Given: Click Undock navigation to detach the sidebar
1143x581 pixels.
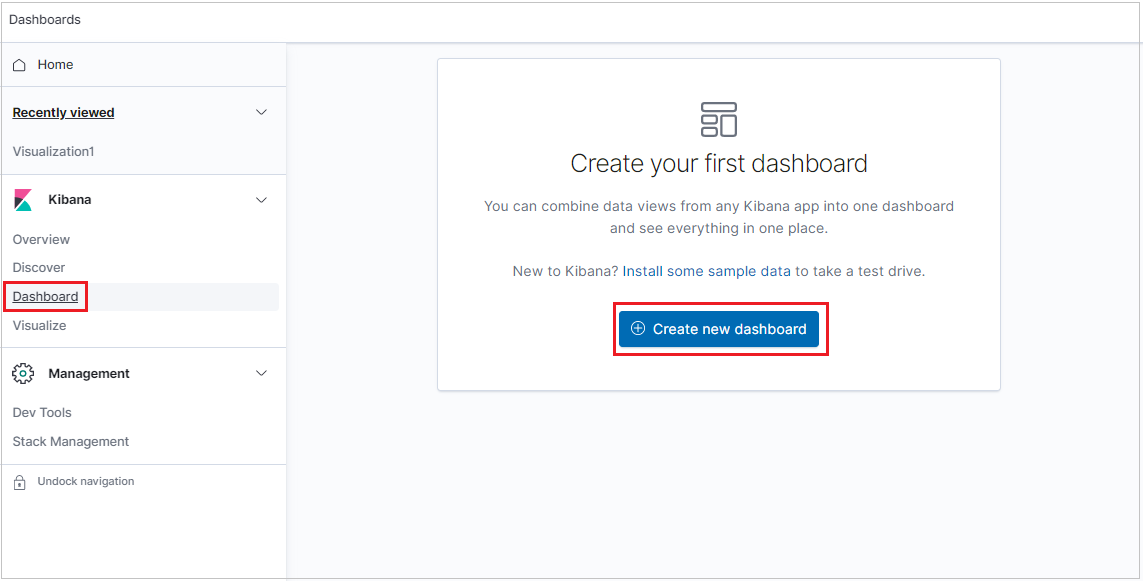Looking at the screenshot, I should tap(88, 481).
